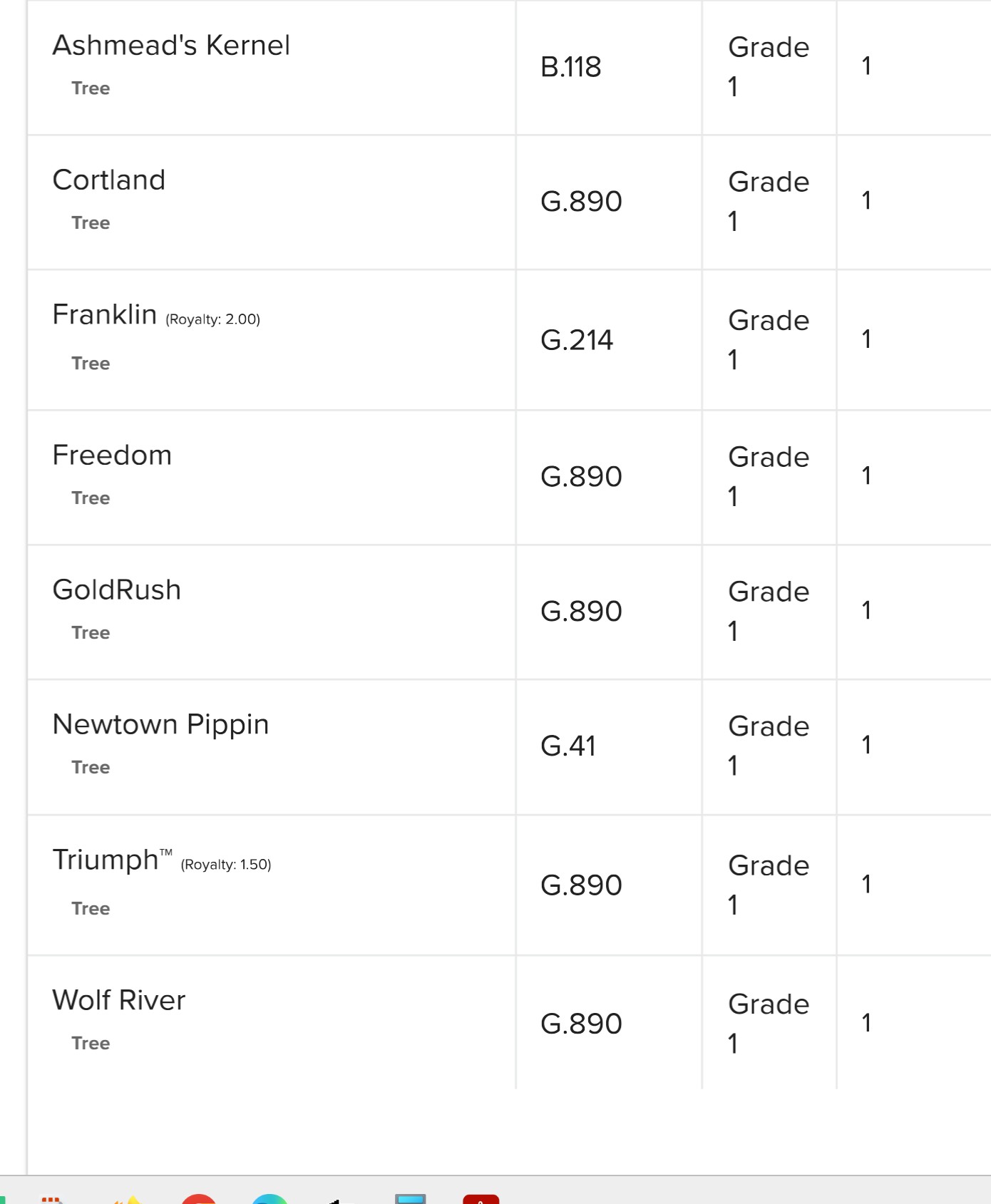Select the Ashmead's Kernel variety name
The image size is (991, 1204).
pos(171,46)
